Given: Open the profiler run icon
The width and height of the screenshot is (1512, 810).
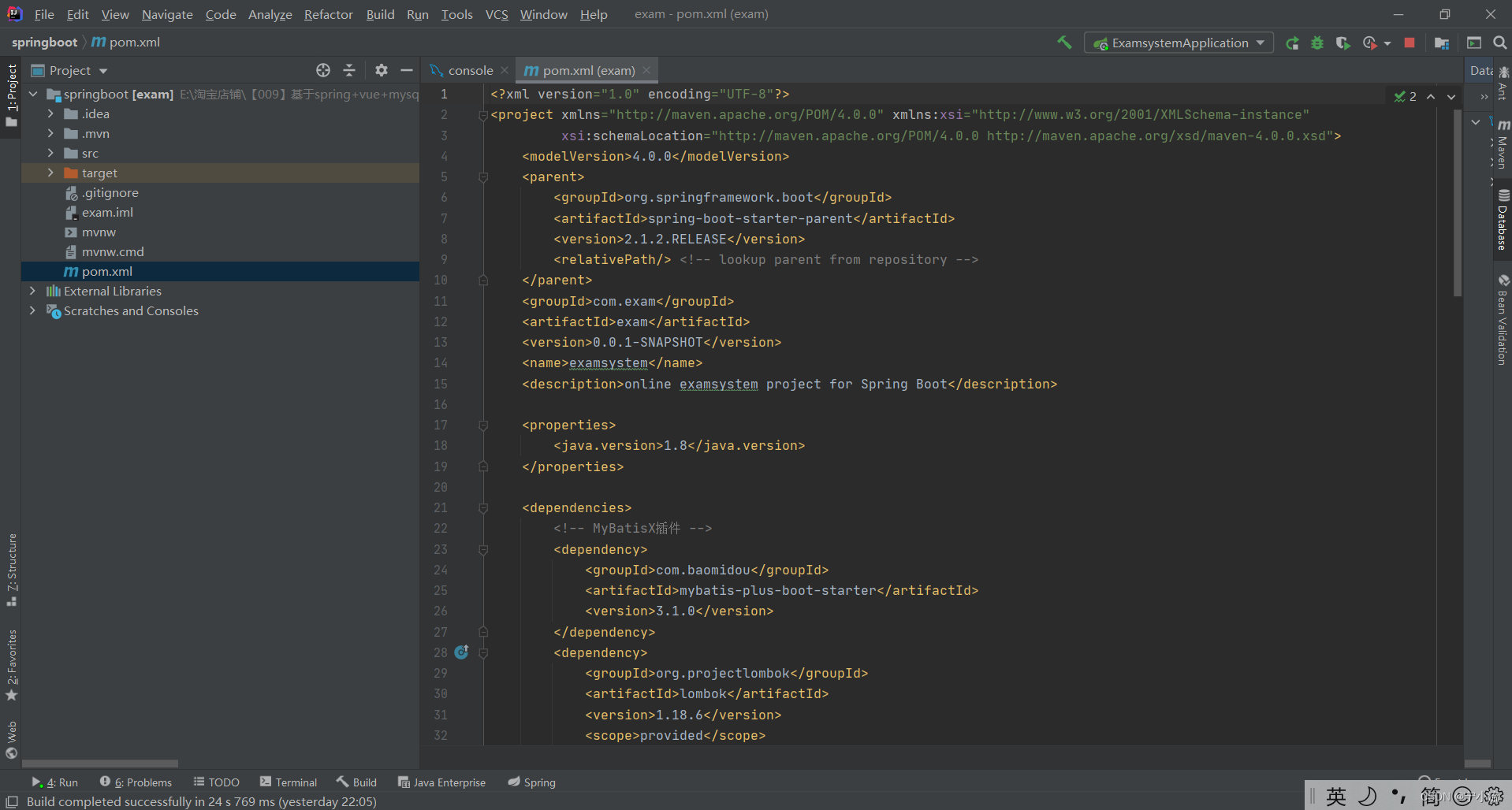Looking at the screenshot, I should [1370, 43].
